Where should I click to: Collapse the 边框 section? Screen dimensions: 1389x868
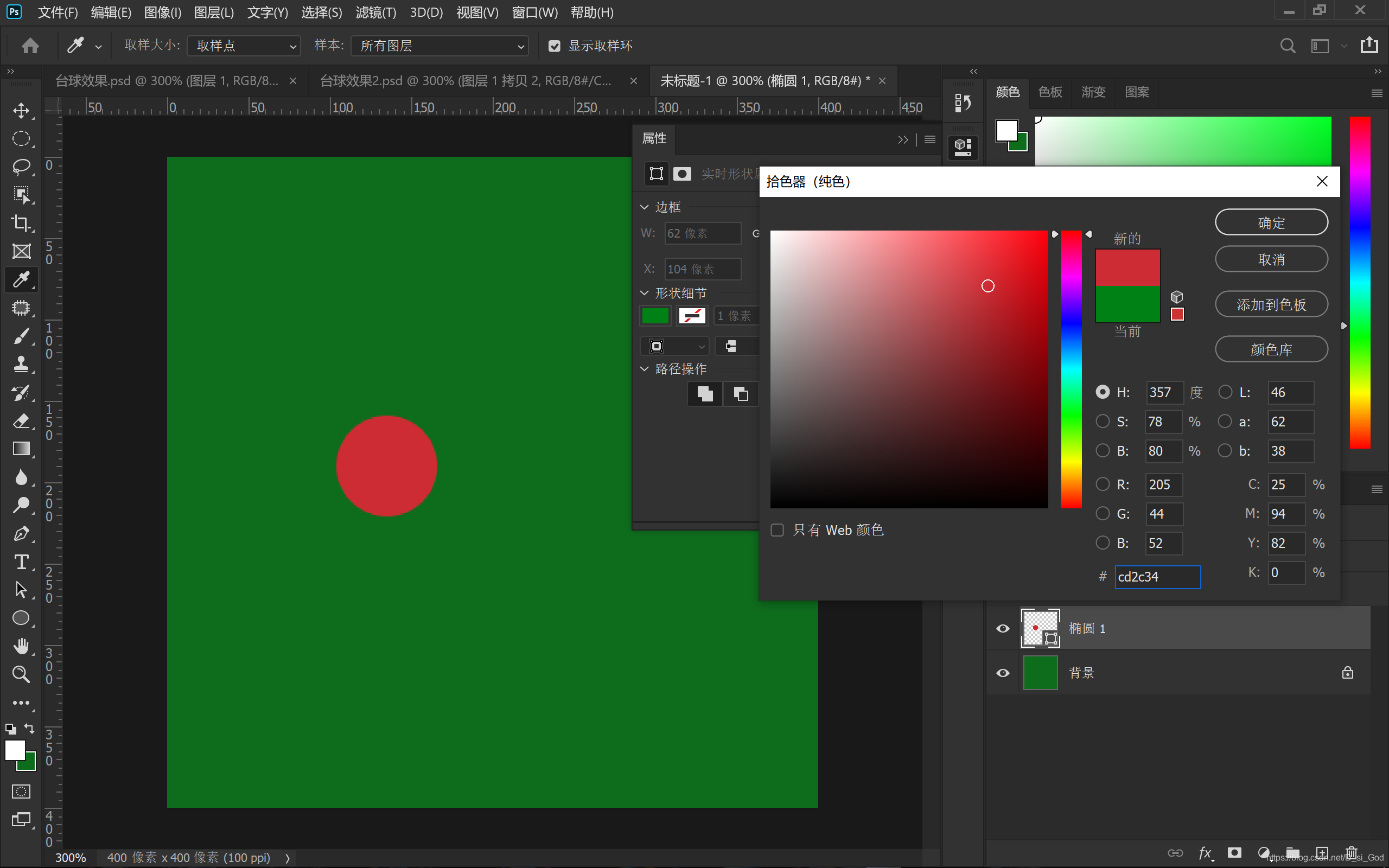click(645, 207)
